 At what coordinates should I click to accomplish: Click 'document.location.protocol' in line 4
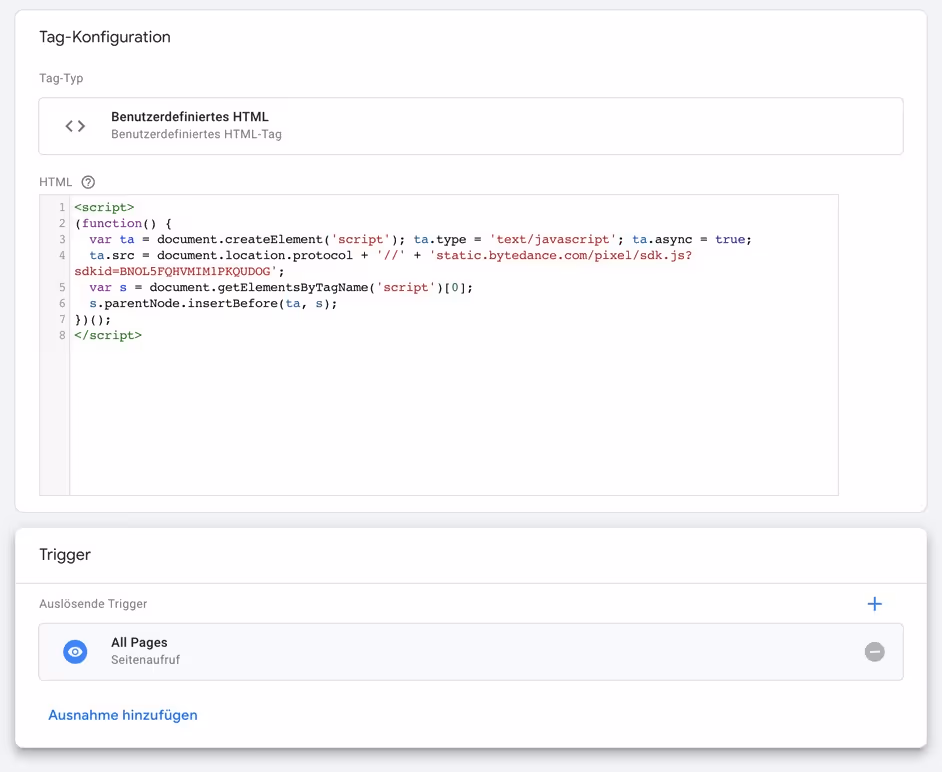click(x=255, y=255)
